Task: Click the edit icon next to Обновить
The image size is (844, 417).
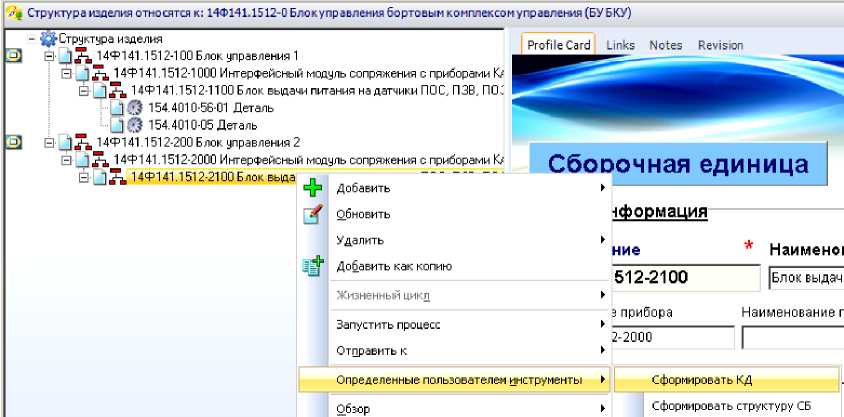Action: [313, 214]
